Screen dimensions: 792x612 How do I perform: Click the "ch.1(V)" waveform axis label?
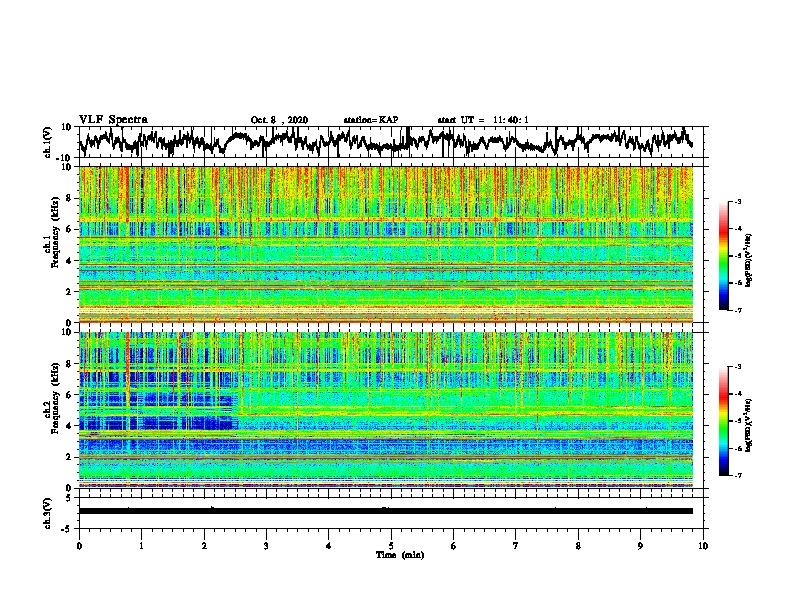48,142
